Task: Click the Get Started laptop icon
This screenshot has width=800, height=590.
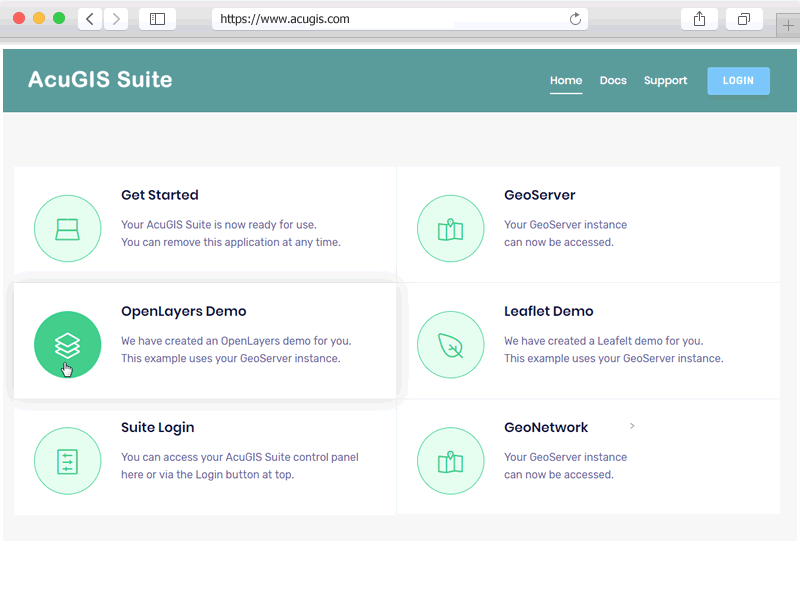Action: 67,229
